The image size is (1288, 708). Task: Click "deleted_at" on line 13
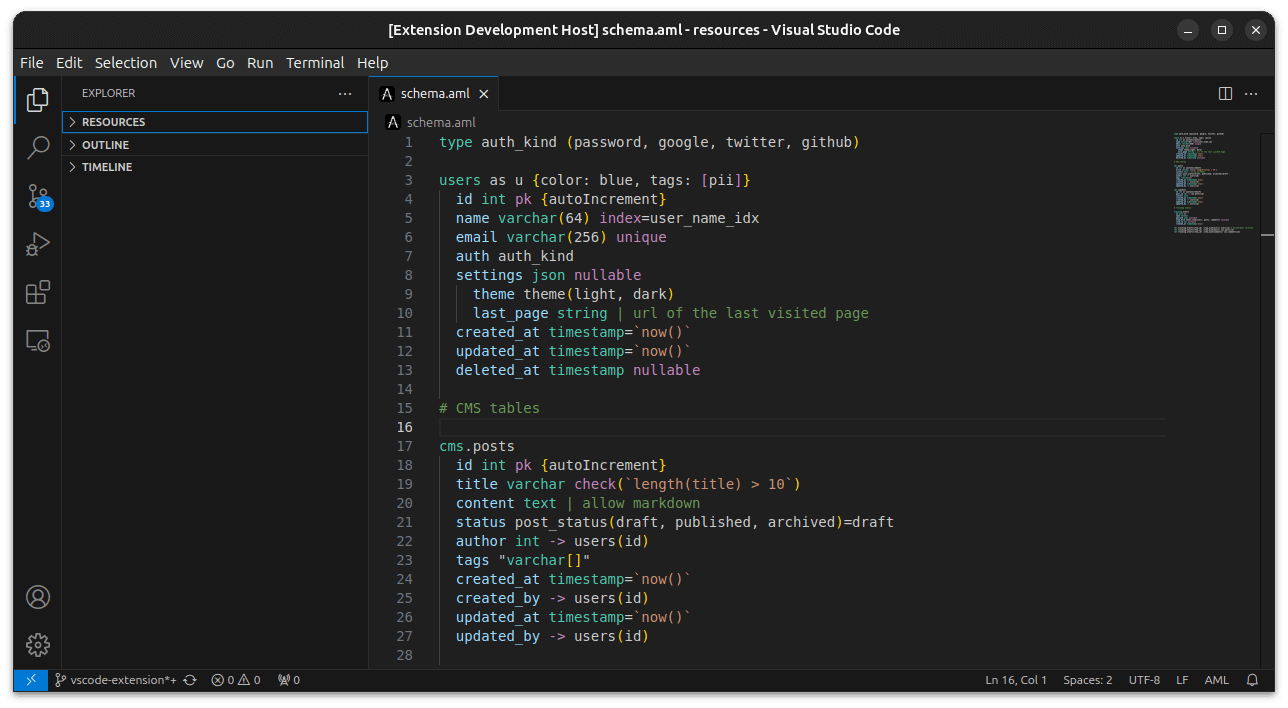coord(498,370)
